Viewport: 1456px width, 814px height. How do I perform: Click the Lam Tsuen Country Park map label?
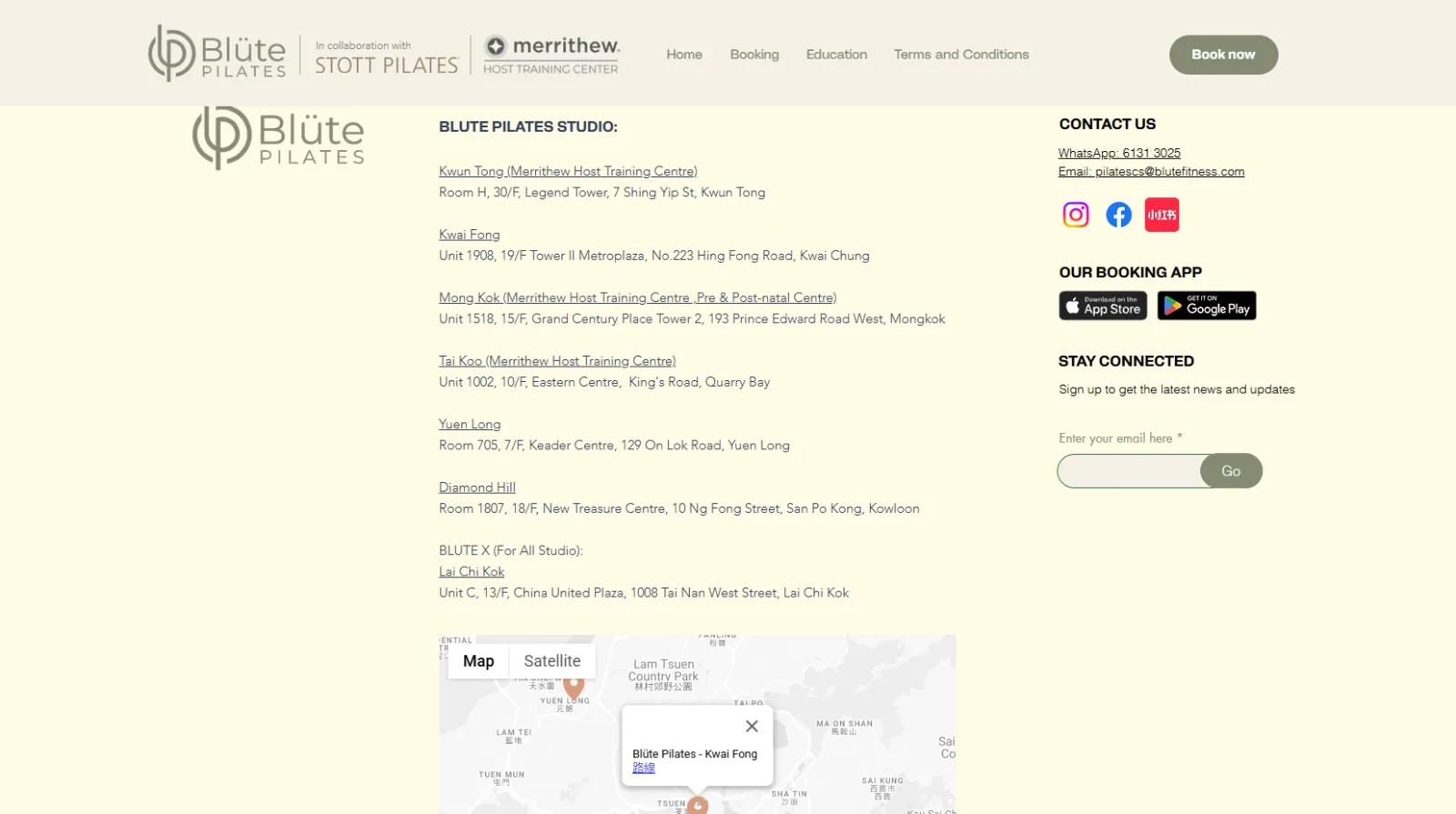663,675
